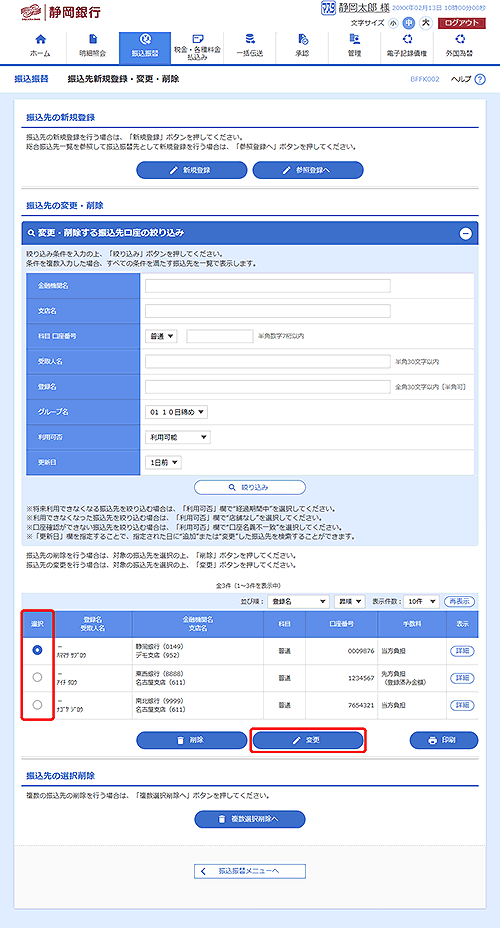Click the 承認 approval icon
This screenshot has height=928, width=500.
(x=302, y=40)
